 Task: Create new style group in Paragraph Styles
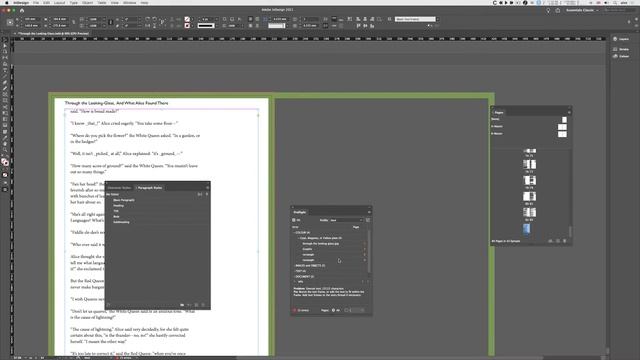coord(182,305)
